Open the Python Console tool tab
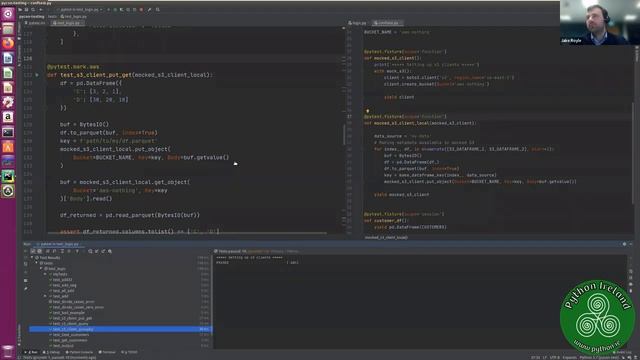 click(x=80, y=352)
